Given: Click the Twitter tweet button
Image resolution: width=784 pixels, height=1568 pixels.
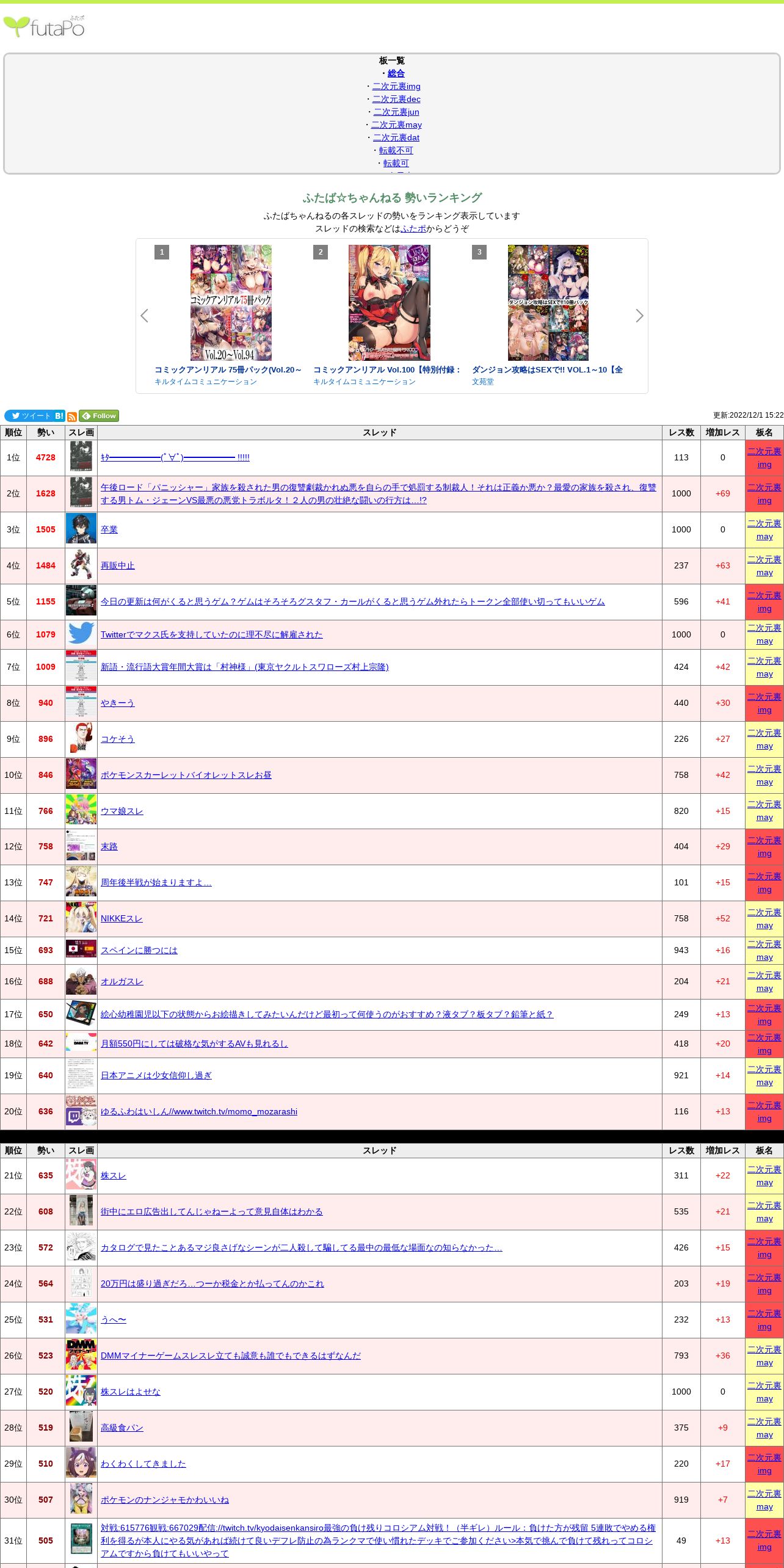Looking at the screenshot, I should [x=29, y=416].
